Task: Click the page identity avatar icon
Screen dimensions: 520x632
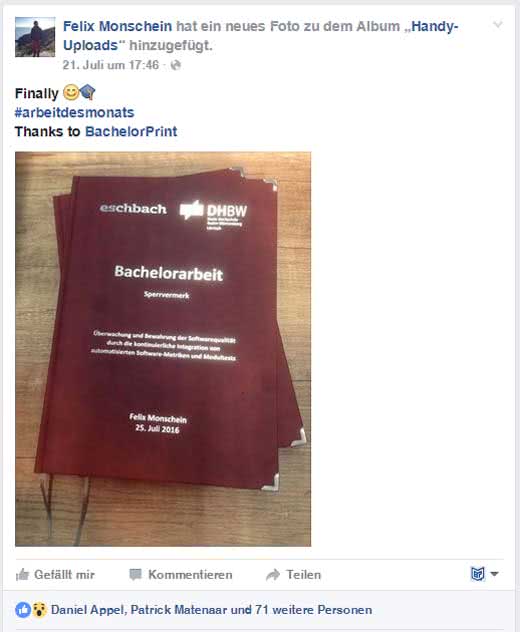Action: pyautogui.click(x=478, y=574)
